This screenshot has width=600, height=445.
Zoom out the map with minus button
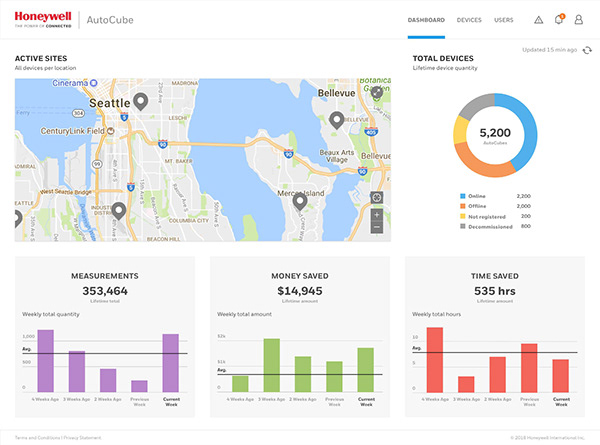[x=377, y=227]
